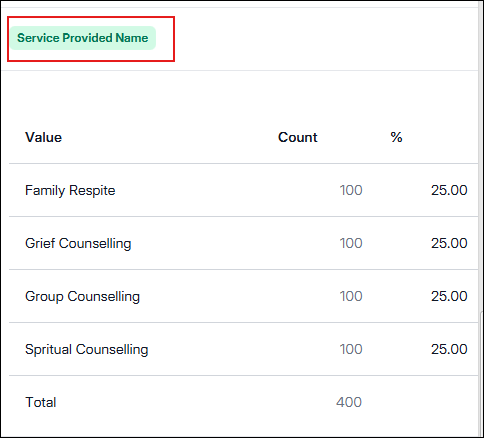Sort by the Count column header
This screenshot has height=438, width=484.
[x=298, y=137]
